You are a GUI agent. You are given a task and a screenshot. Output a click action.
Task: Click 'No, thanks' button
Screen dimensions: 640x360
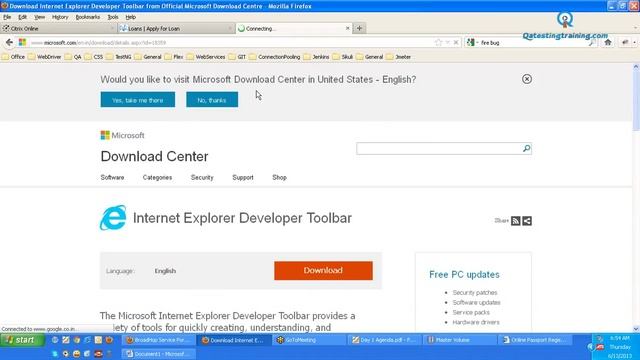(x=212, y=100)
